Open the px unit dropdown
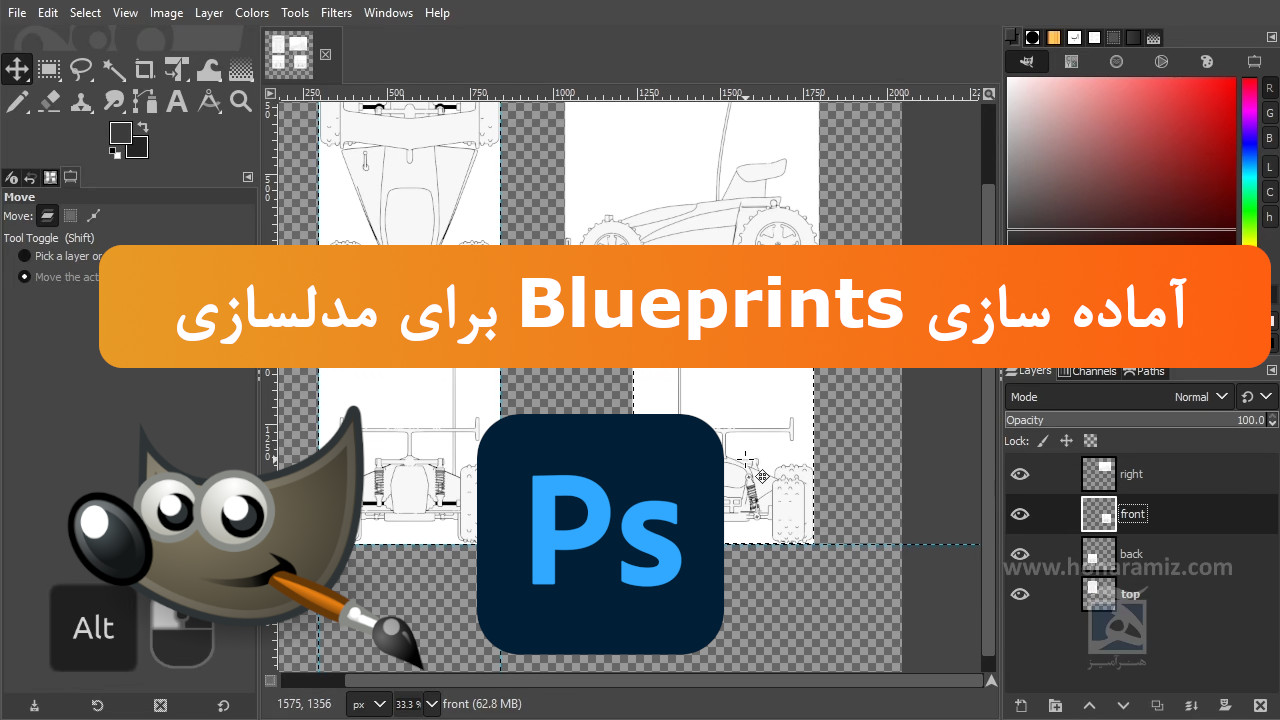The image size is (1280, 720). click(x=369, y=704)
